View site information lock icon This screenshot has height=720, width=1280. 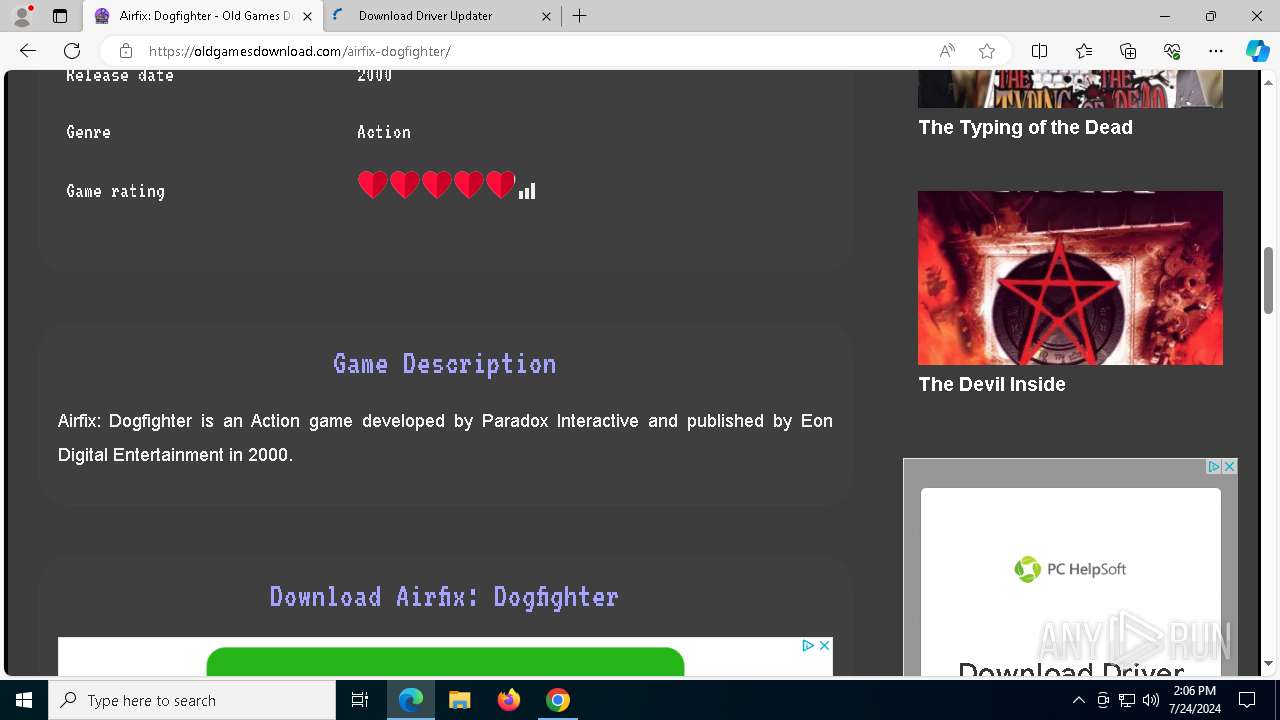(x=125, y=51)
